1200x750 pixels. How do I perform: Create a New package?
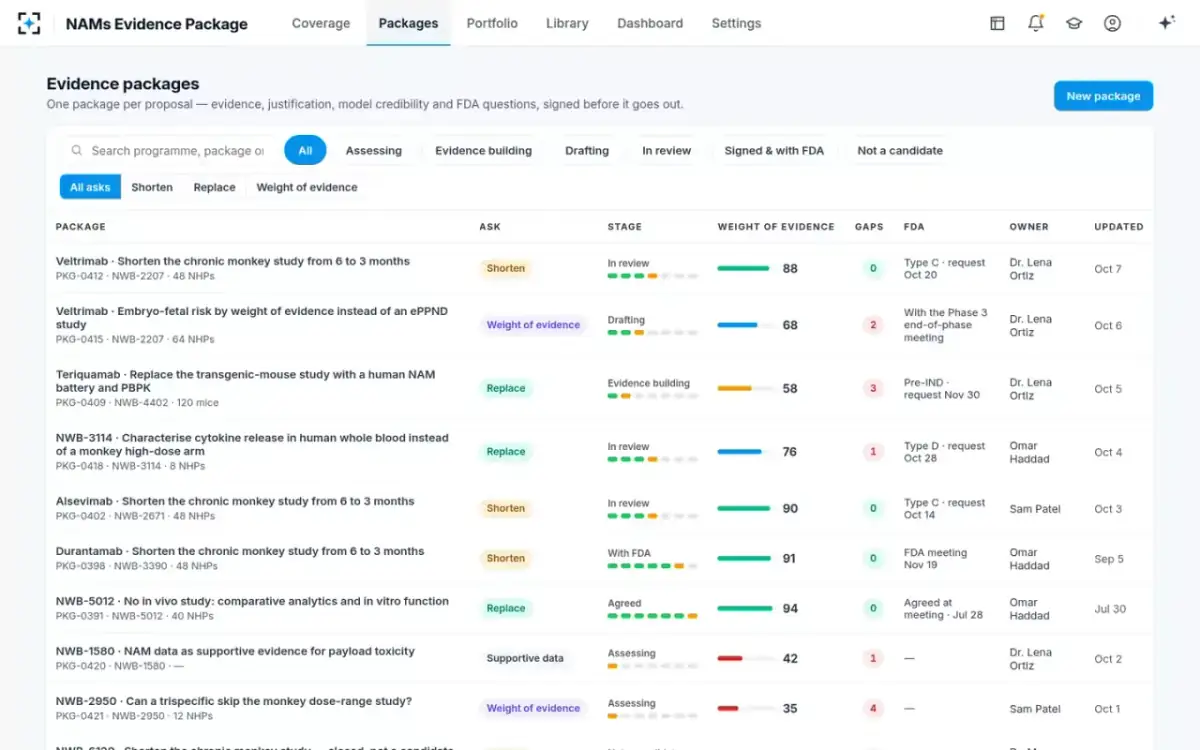click(x=1103, y=96)
